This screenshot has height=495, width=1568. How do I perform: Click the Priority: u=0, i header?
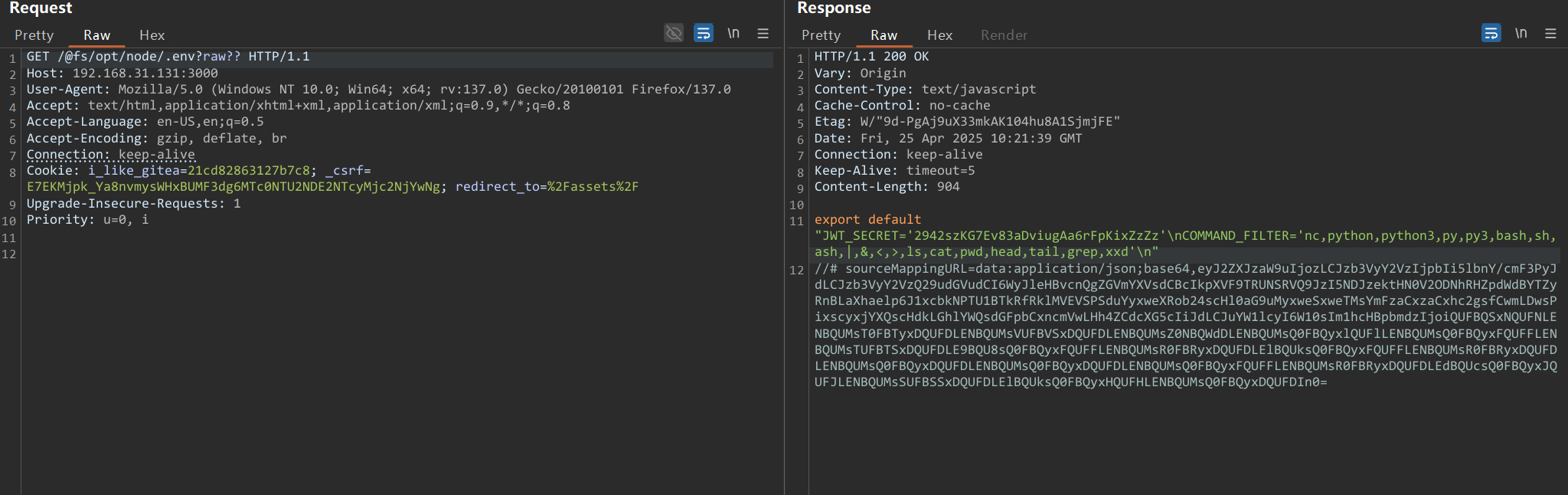[x=88, y=220]
